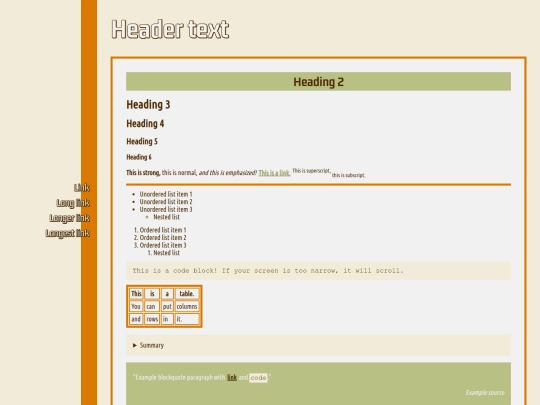Click the 'and' table cell
The width and height of the screenshot is (540, 405).
point(136,319)
